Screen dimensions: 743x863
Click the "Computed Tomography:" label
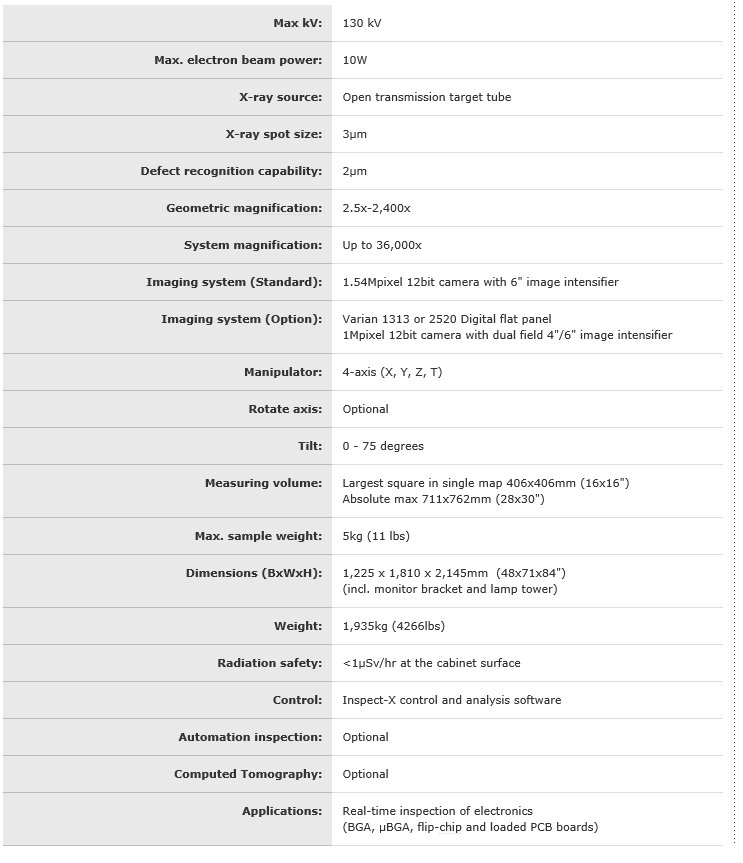click(248, 774)
